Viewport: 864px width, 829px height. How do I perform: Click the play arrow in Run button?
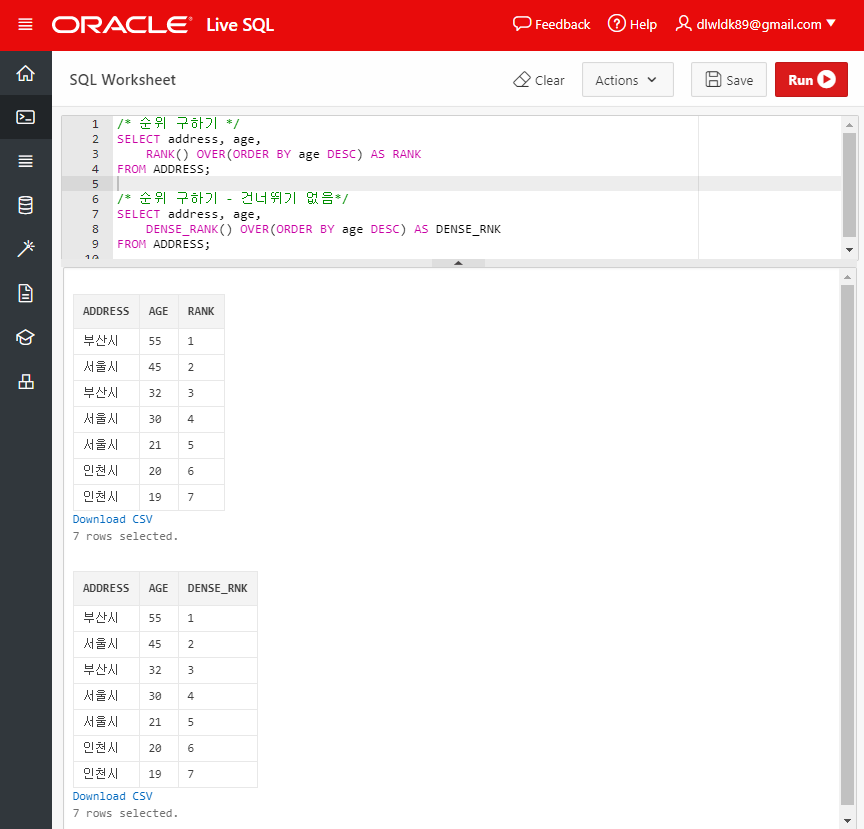pyautogui.click(x=826, y=79)
